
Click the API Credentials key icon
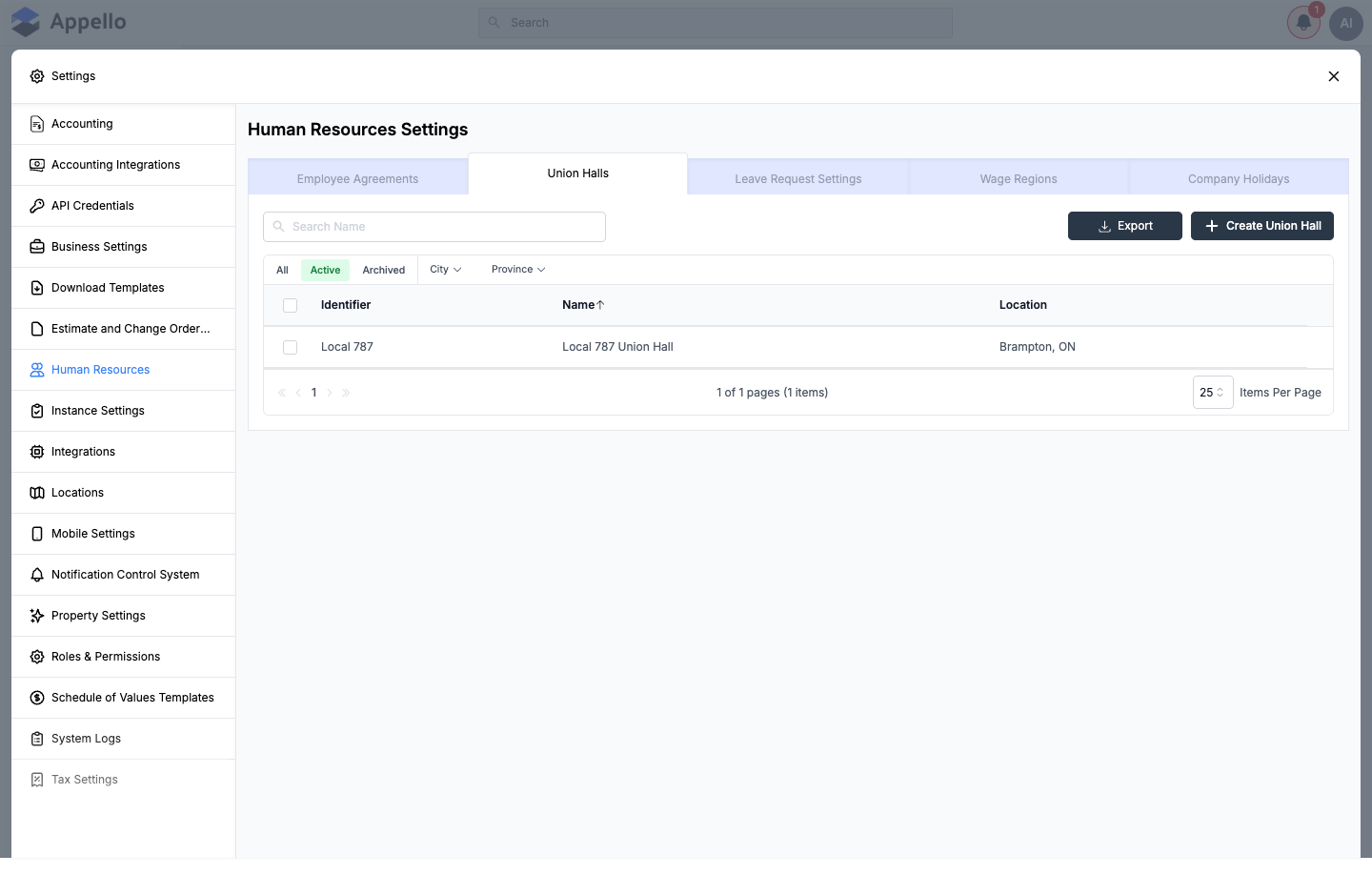point(37,206)
